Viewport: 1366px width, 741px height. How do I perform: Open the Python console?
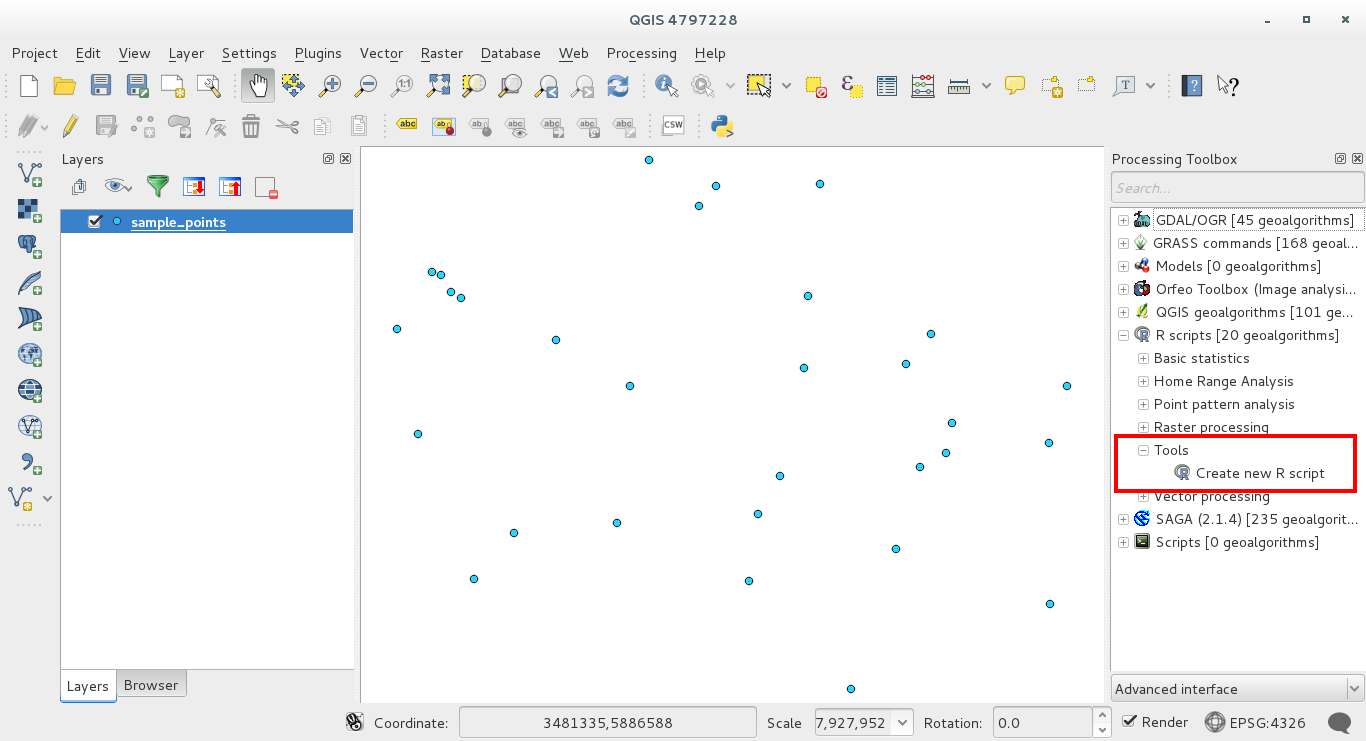tap(721, 126)
